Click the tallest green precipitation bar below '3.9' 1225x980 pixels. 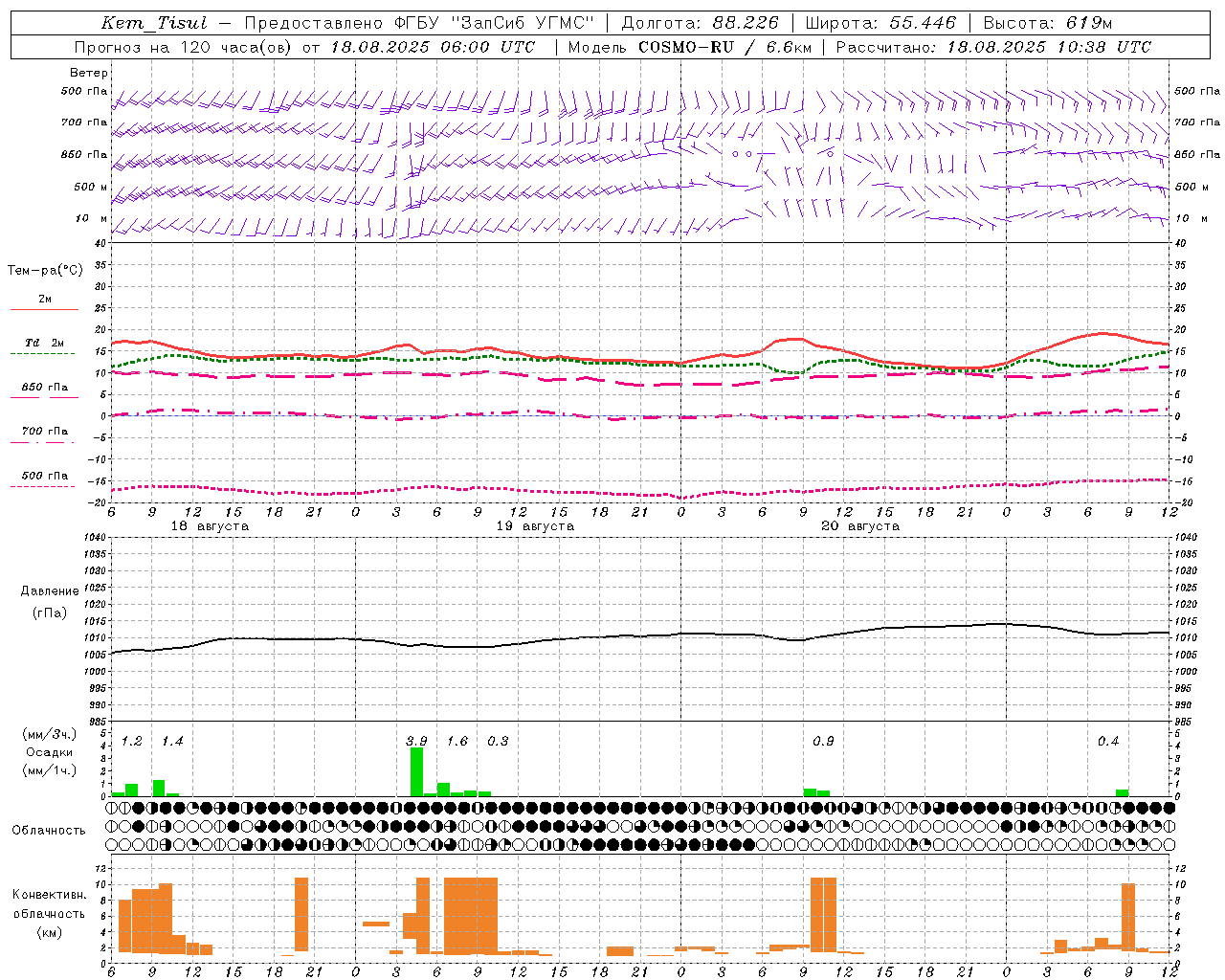click(416, 771)
